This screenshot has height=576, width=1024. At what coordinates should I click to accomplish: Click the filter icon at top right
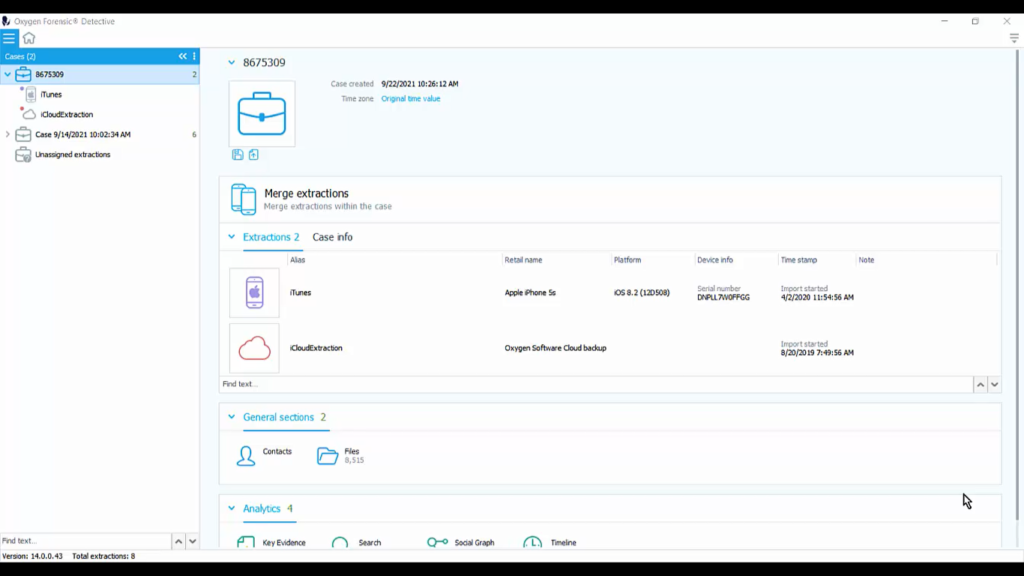1014,38
